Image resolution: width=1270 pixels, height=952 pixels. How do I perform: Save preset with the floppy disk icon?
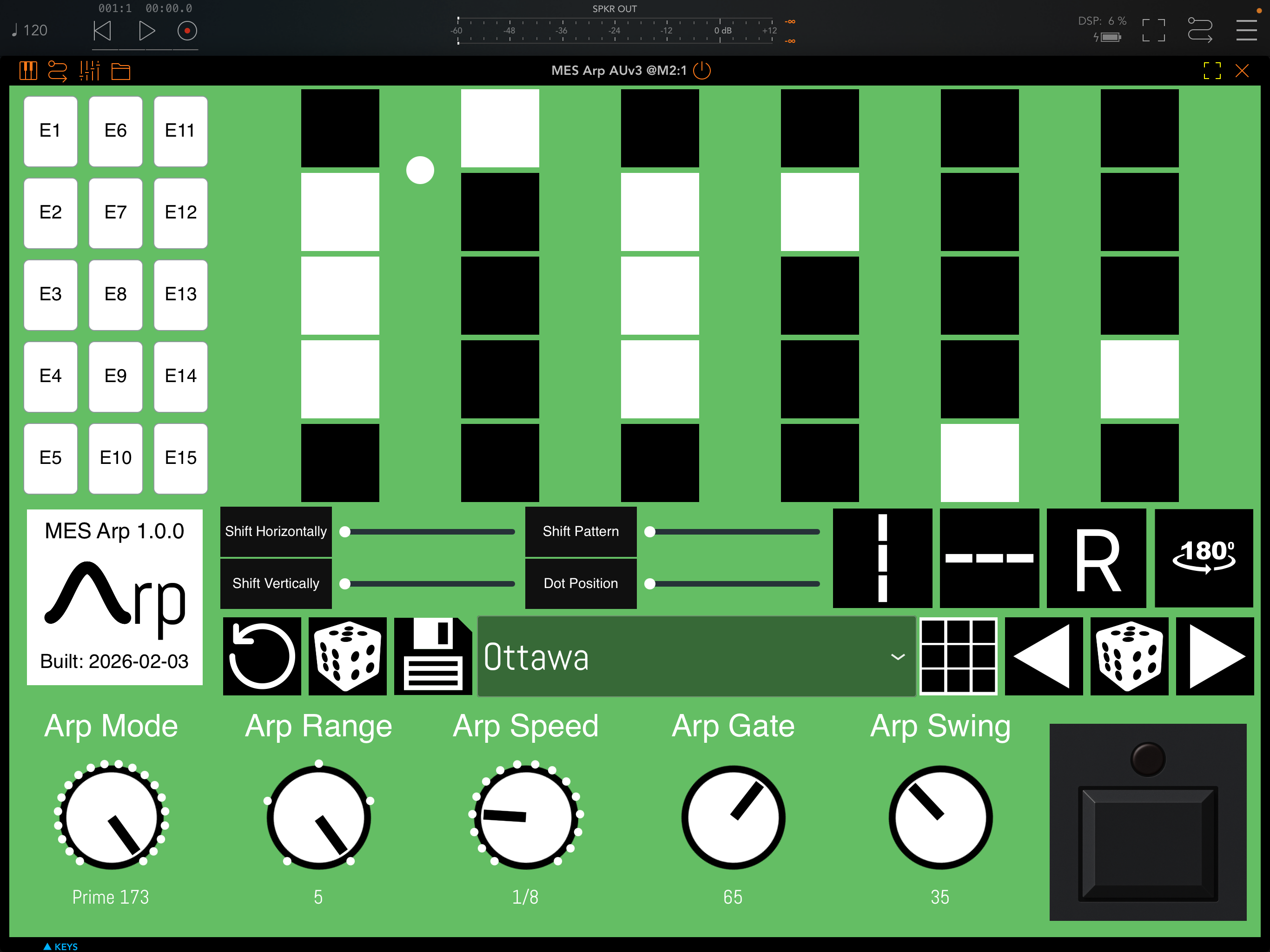point(433,656)
